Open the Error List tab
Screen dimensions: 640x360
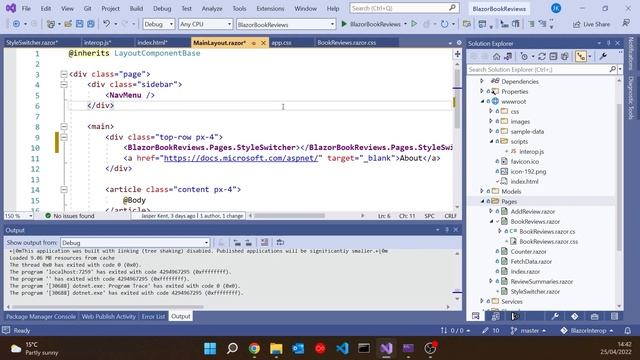tap(153, 316)
